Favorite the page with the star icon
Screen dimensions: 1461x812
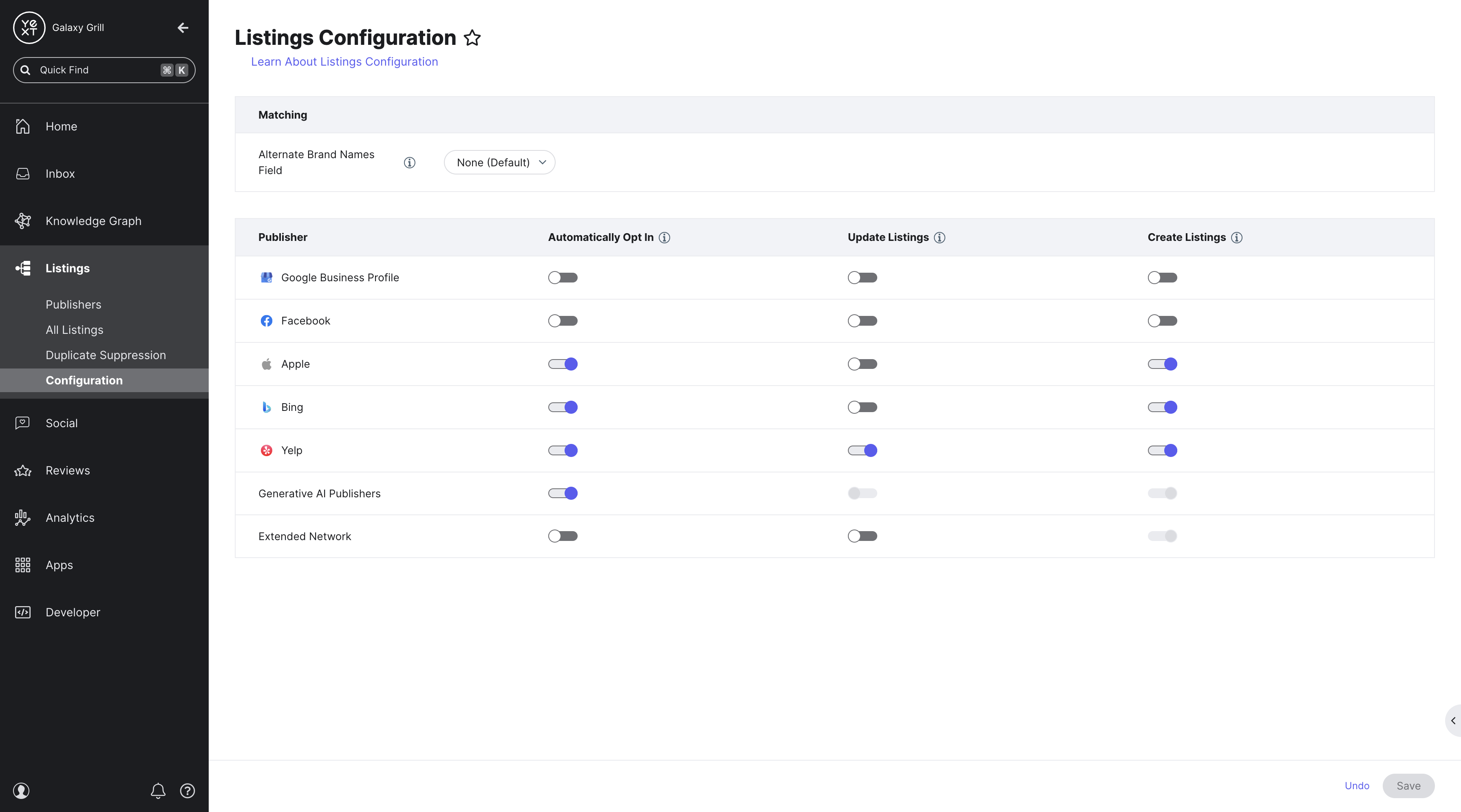(x=472, y=38)
